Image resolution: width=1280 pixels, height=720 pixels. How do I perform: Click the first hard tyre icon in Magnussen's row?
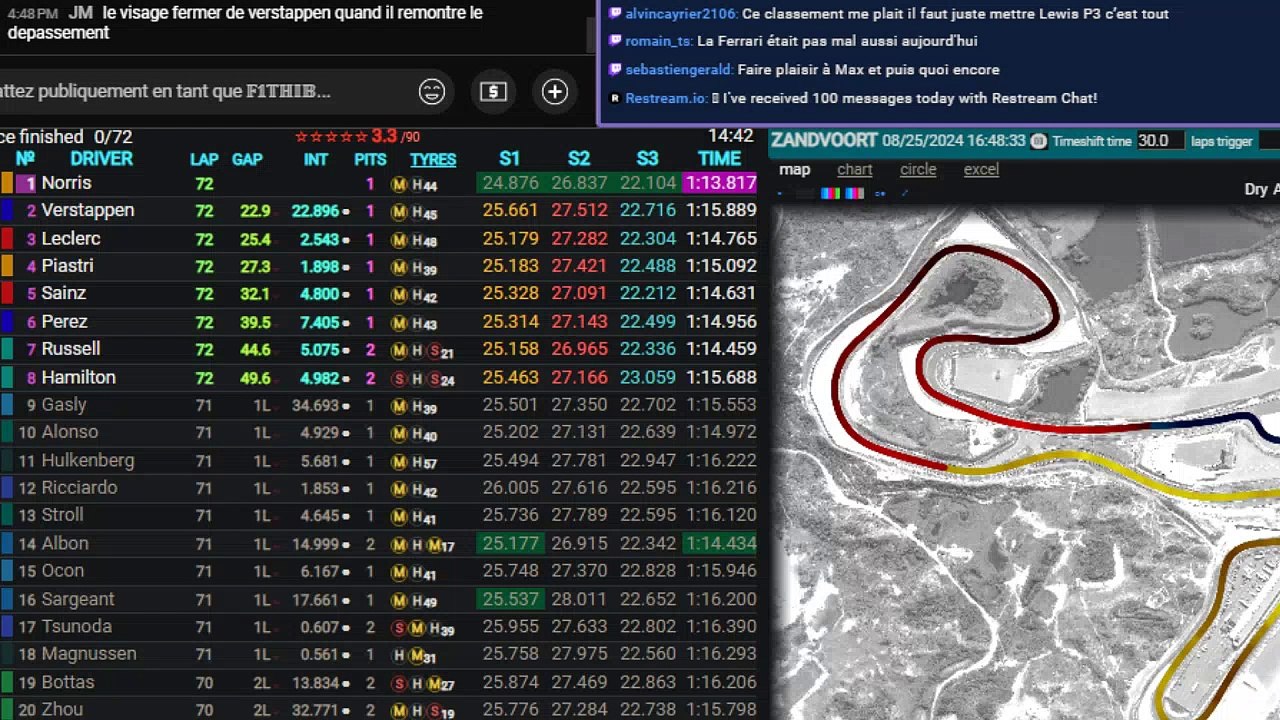[x=399, y=656]
